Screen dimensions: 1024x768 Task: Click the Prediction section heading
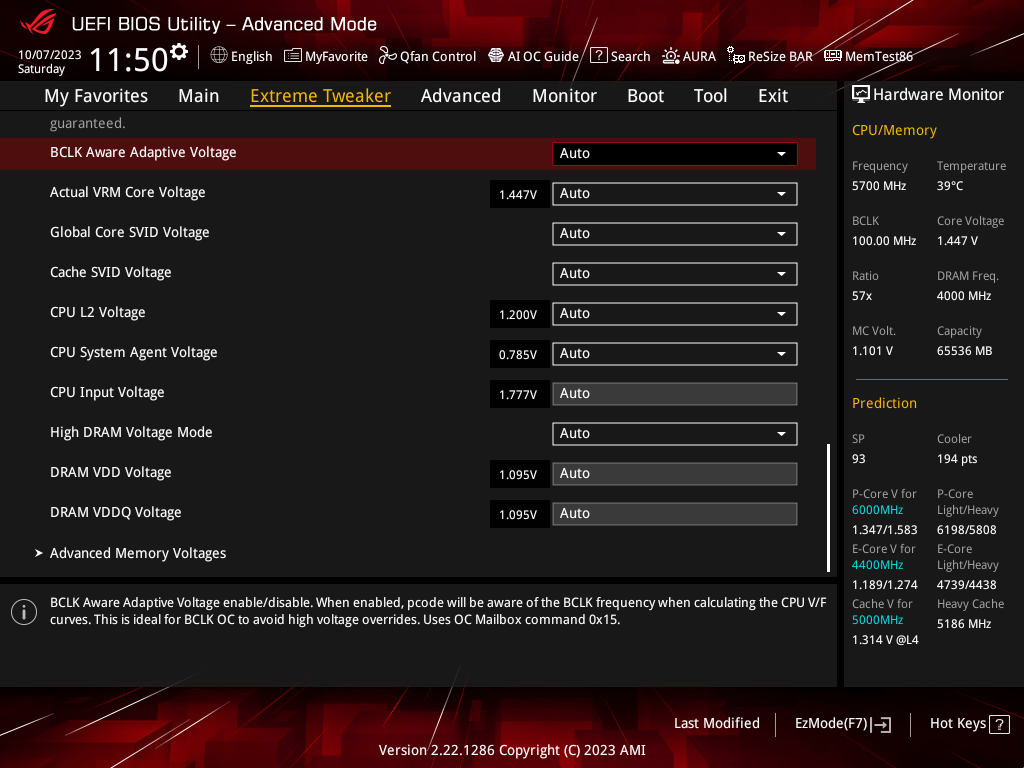pos(884,403)
